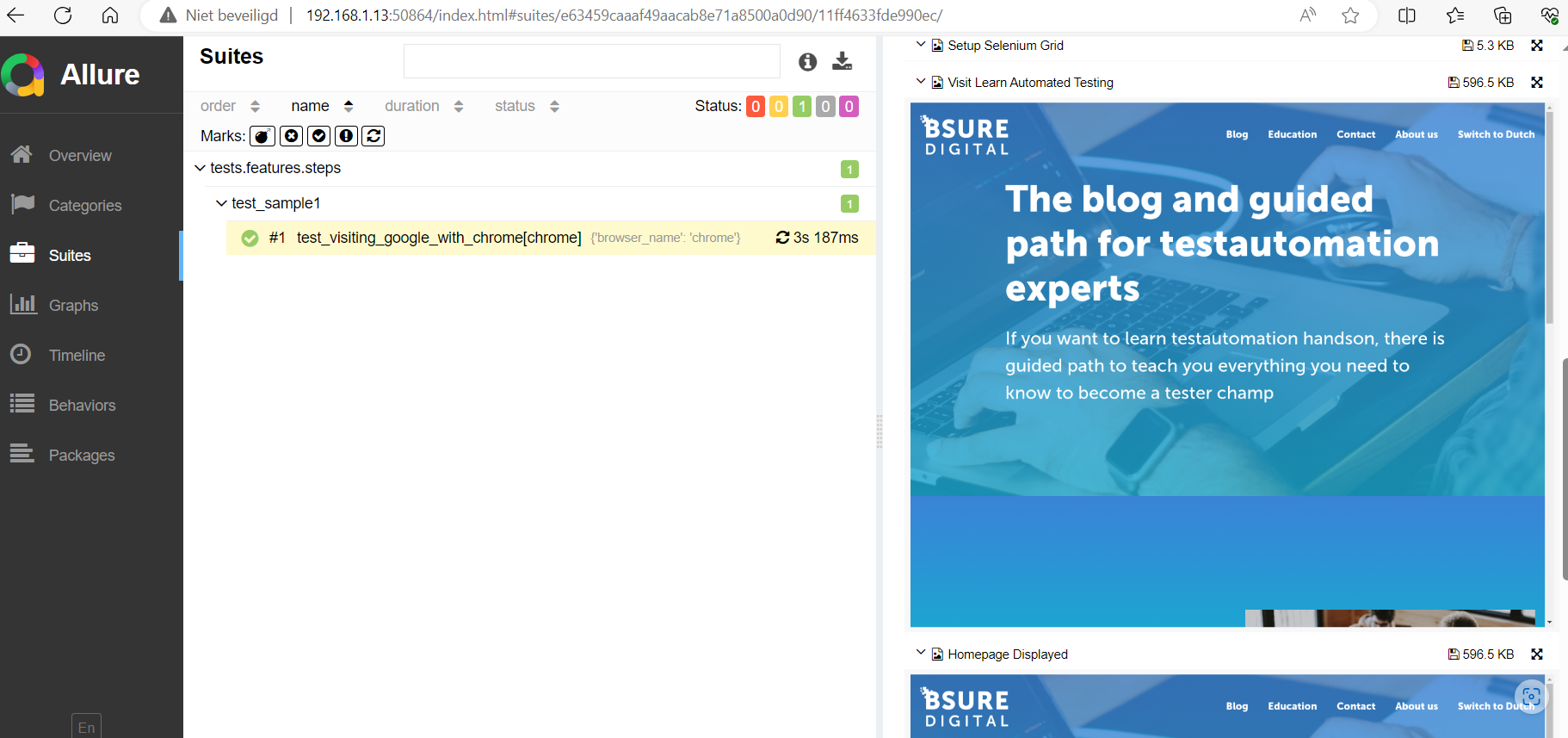
Task: Open fullscreen for Setup Selenium Grid attachment
Action: tap(1537, 46)
